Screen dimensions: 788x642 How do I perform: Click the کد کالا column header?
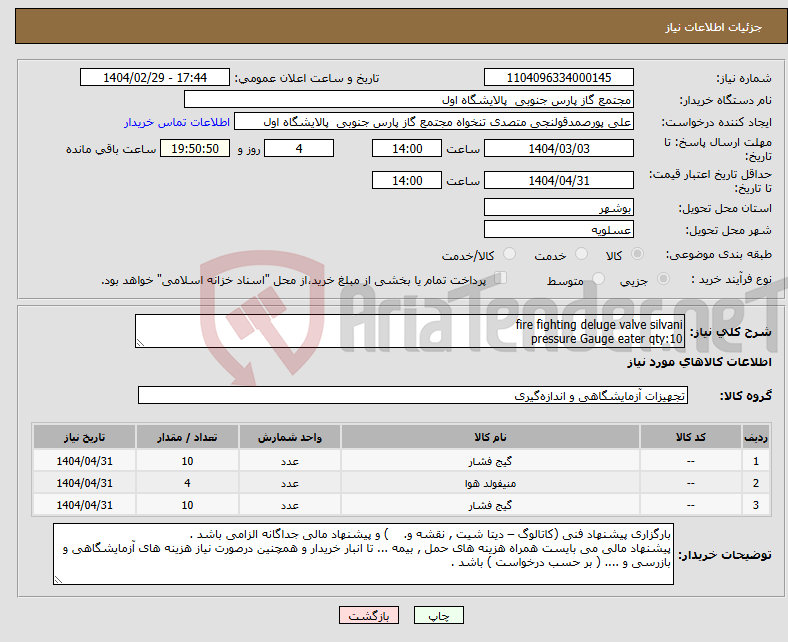691,437
